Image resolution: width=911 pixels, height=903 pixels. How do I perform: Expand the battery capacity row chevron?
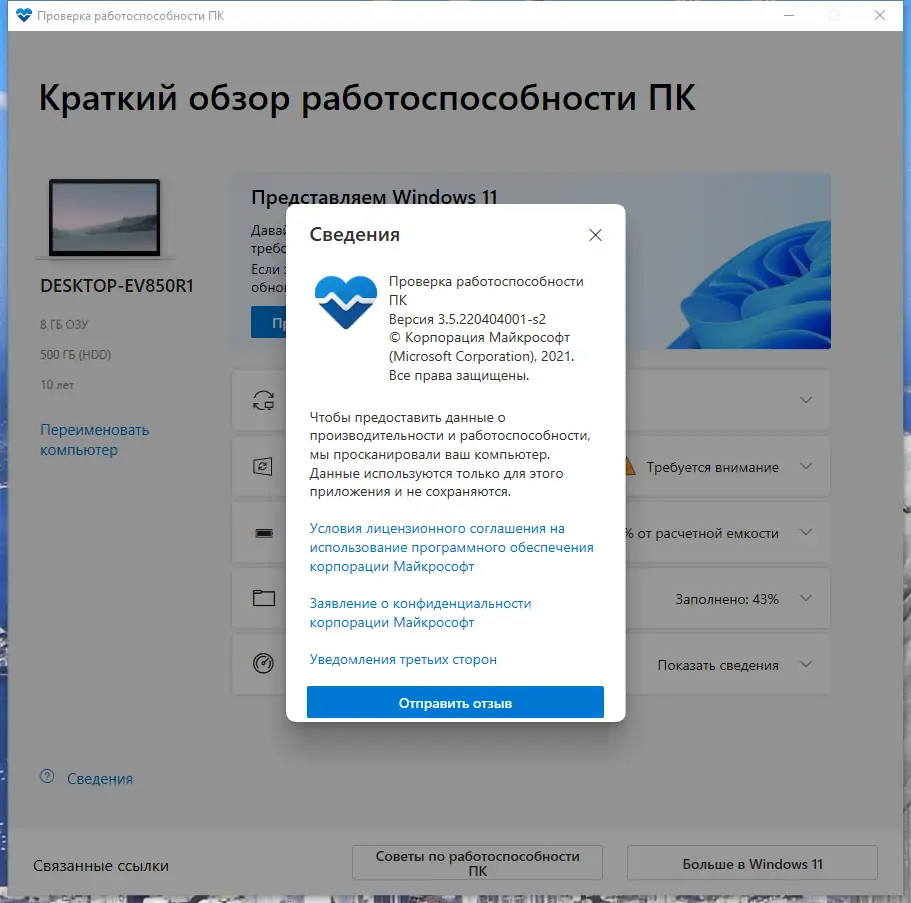point(806,532)
